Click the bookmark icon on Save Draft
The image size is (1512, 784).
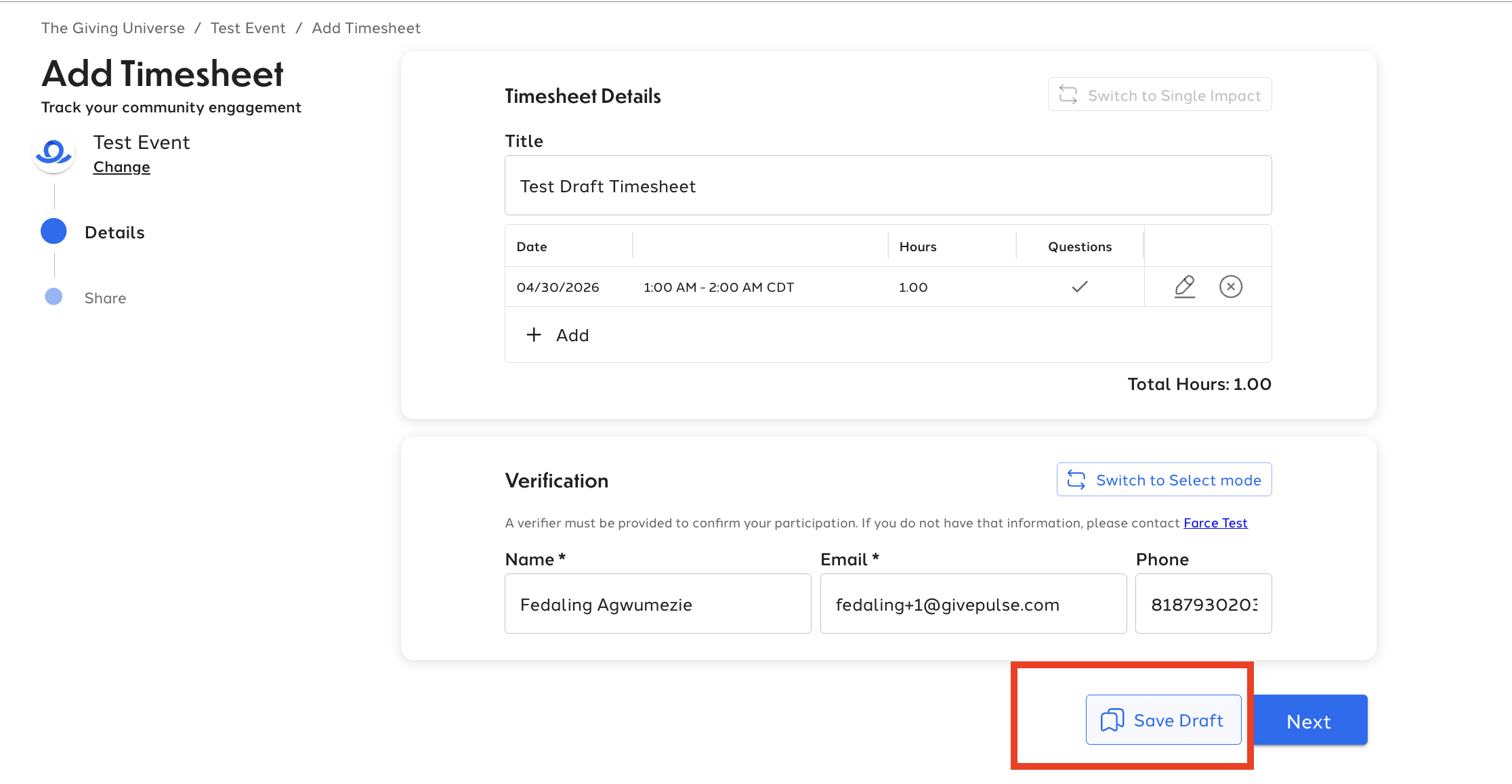pos(1112,720)
